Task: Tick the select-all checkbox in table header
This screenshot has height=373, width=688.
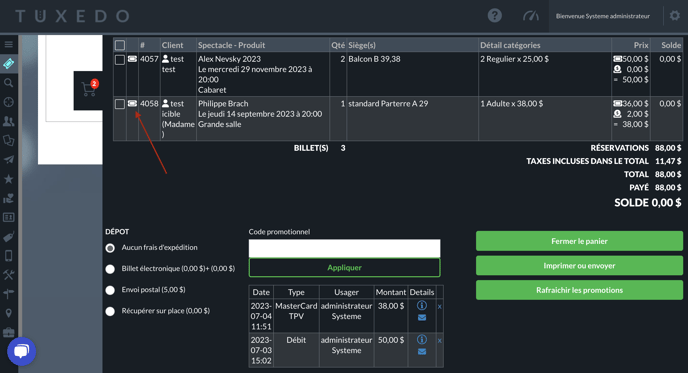Action: point(120,45)
